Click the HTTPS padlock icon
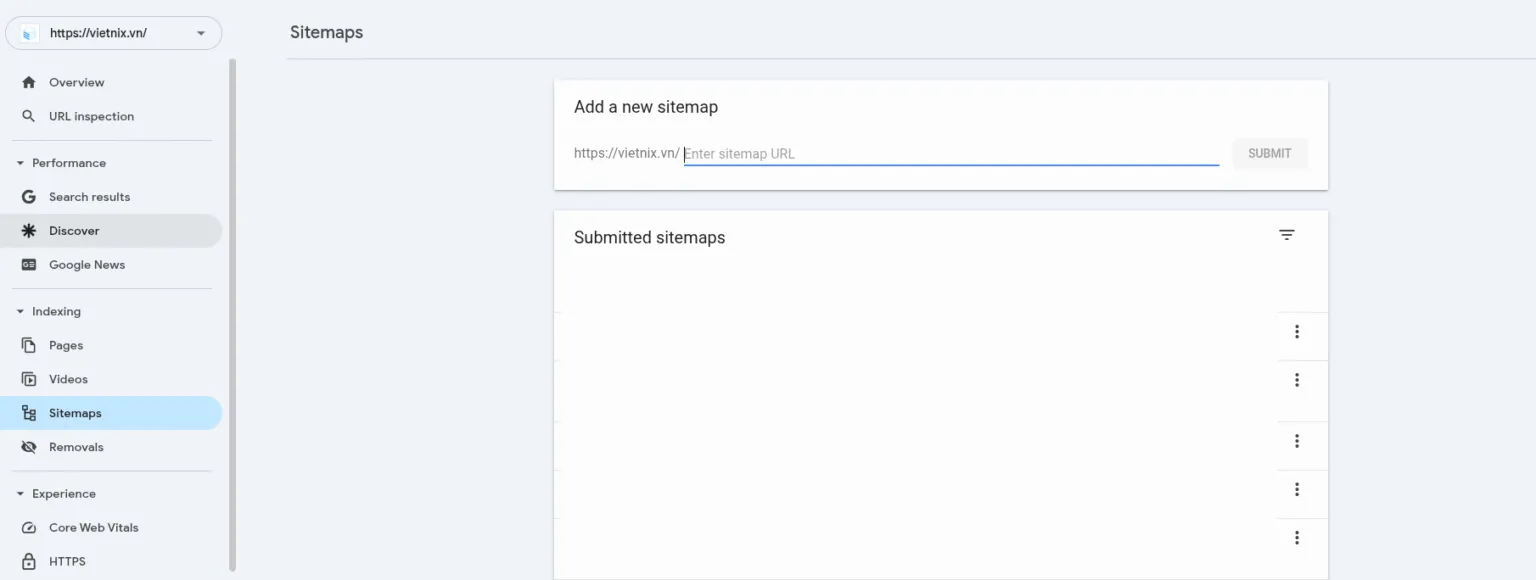This screenshot has width=1536, height=580. pyautogui.click(x=31, y=561)
